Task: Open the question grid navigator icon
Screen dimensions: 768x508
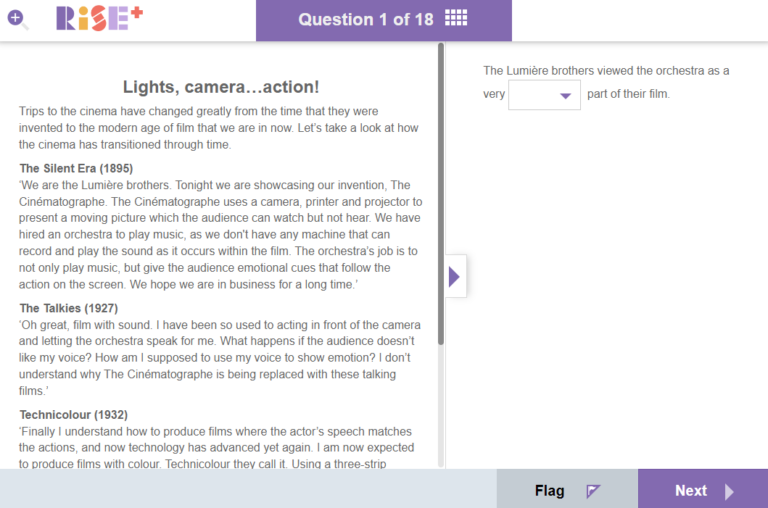Action: 456,19
